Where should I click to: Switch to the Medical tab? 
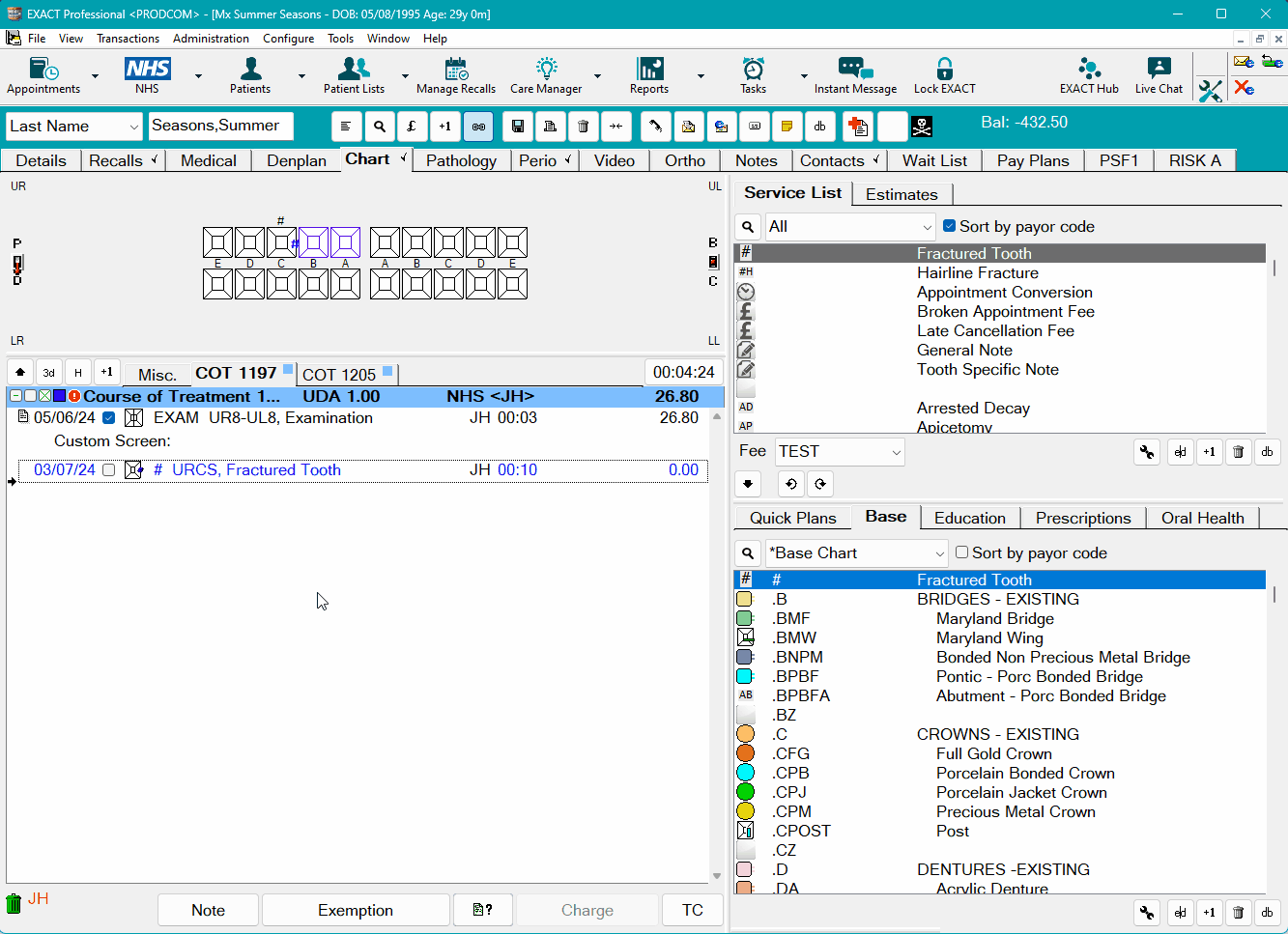pyautogui.click(x=209, y=160)
